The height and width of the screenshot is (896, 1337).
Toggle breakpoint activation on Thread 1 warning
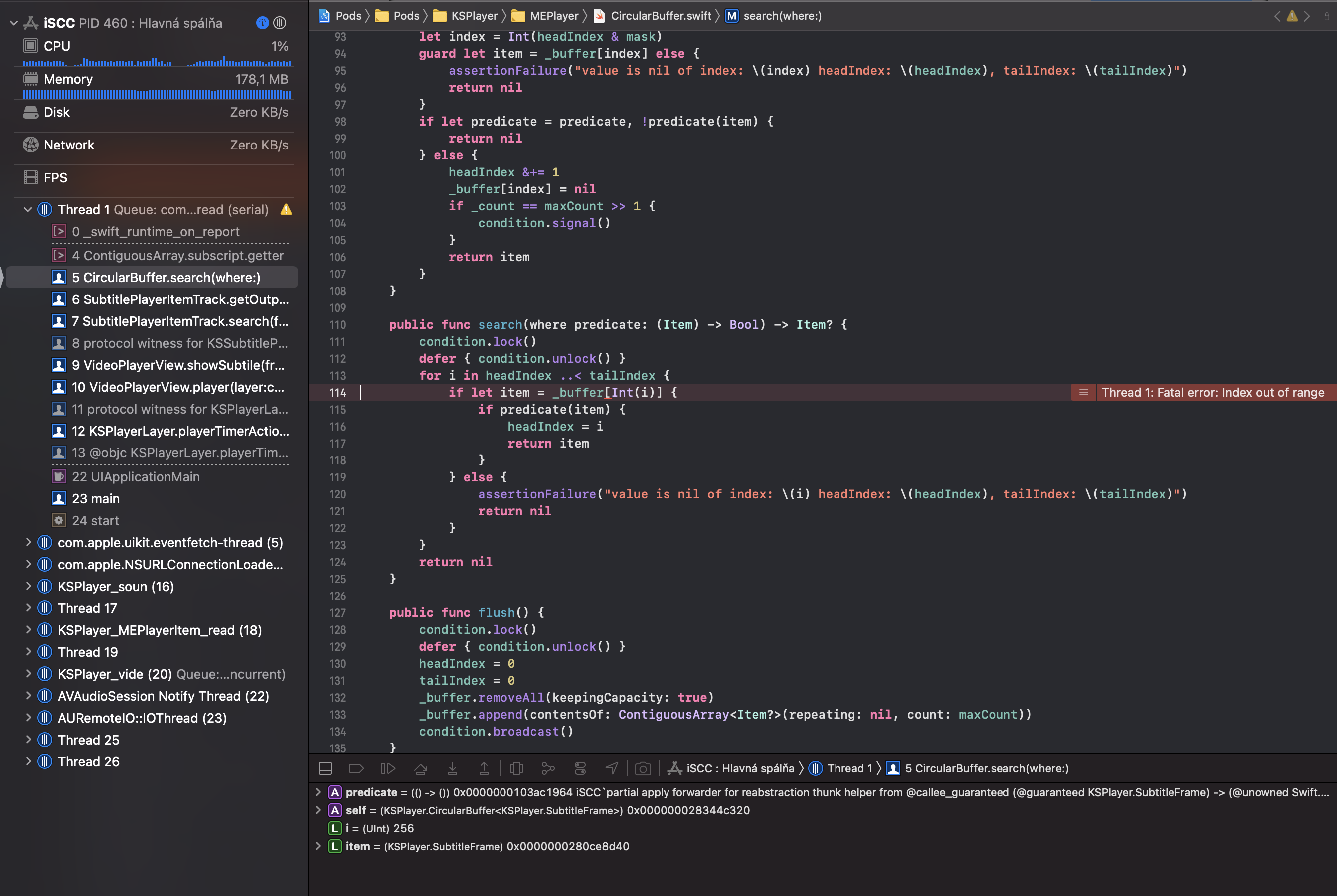click(x=285, y=209)
